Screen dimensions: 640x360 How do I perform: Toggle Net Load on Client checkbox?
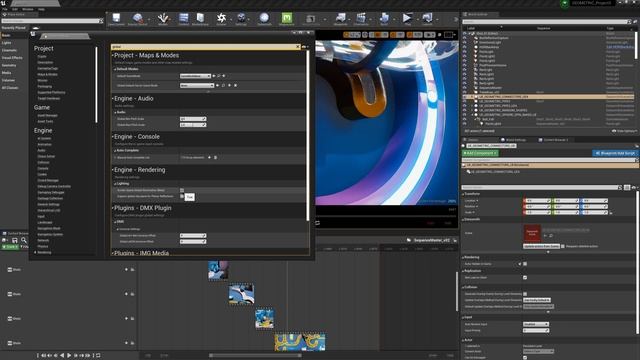click(x=525, y=278)
